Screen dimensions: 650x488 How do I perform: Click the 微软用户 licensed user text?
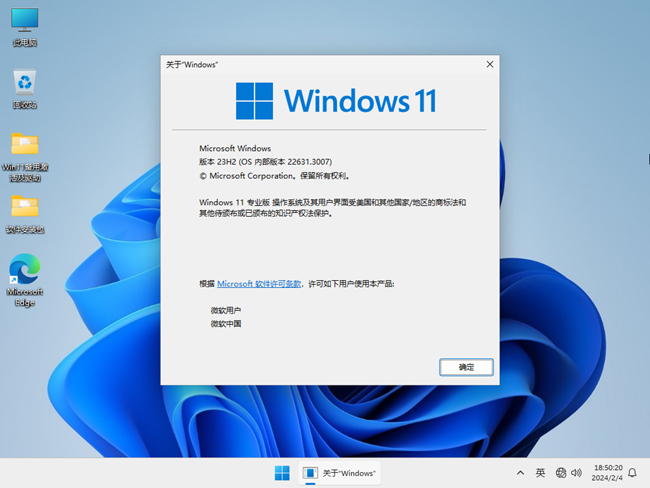[x=226, y=310]
